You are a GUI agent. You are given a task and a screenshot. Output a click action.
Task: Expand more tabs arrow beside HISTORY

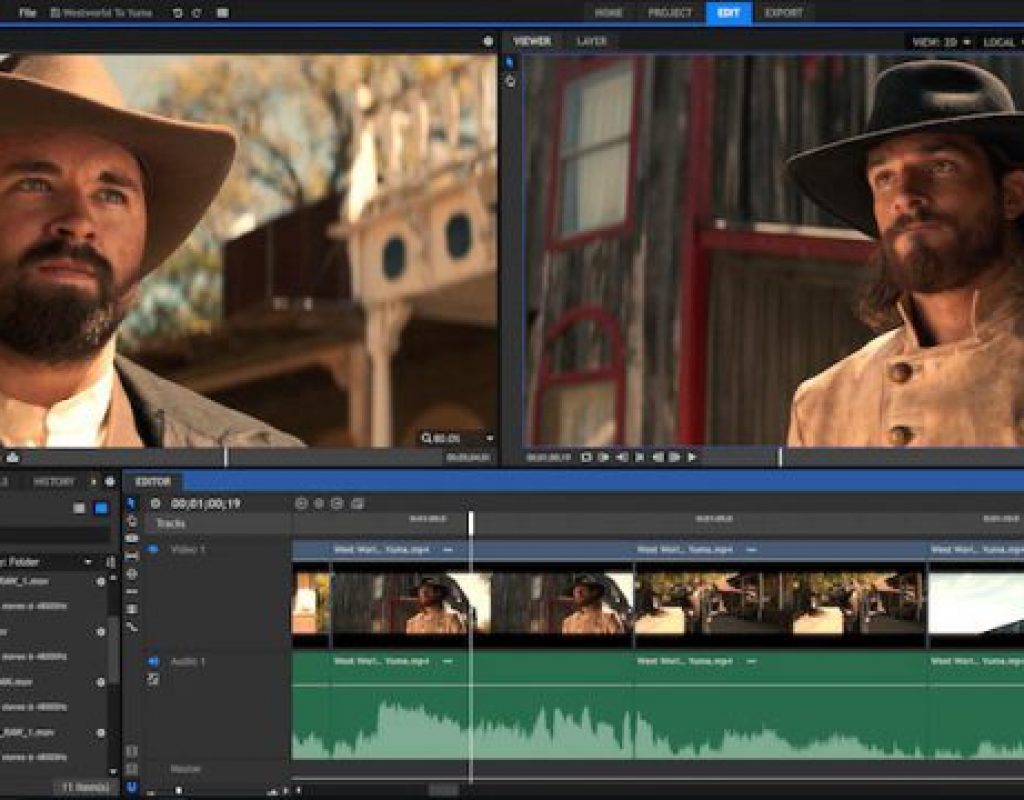pos(93,481)
